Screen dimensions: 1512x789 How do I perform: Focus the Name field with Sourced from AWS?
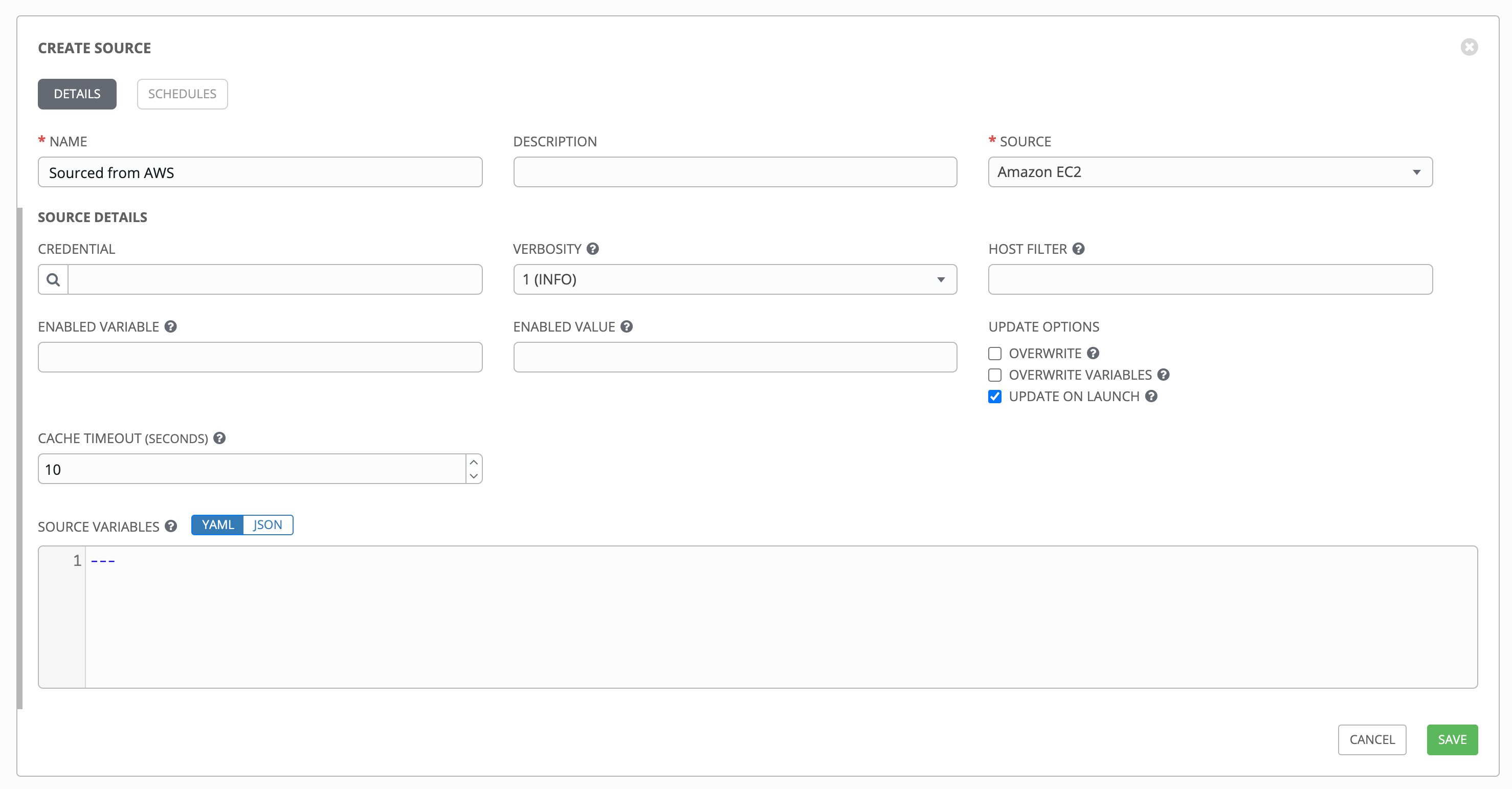(x=260, y=172)
